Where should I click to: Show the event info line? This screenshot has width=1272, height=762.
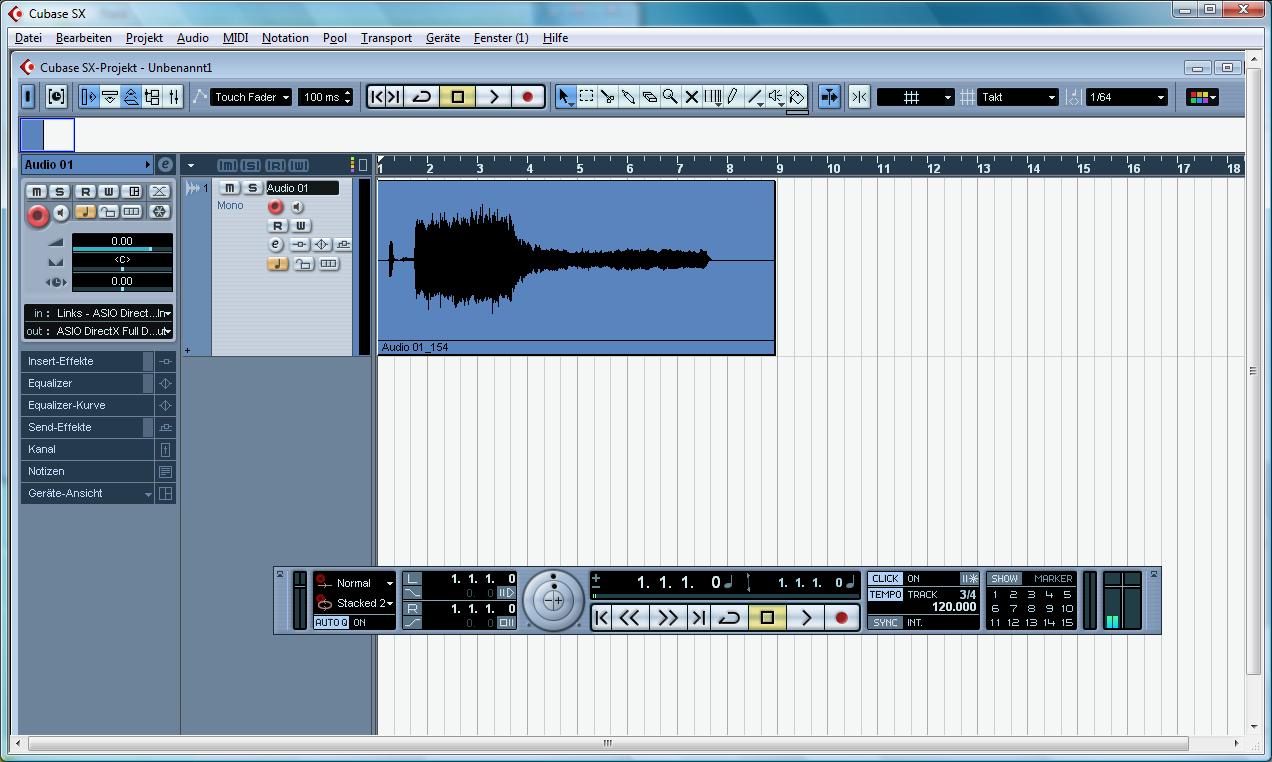tap(110, 97)
